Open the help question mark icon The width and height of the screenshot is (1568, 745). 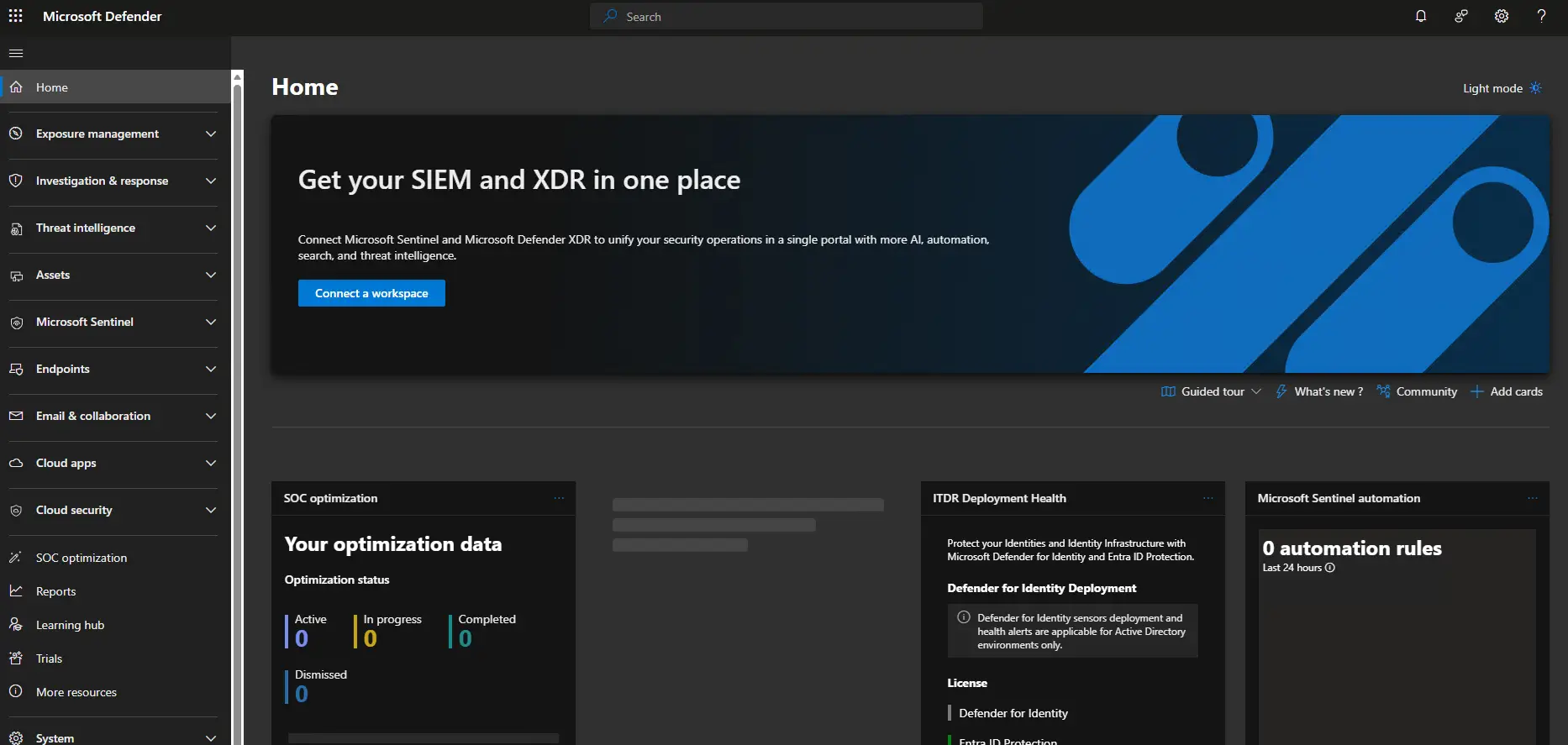tap(1541, 16)
